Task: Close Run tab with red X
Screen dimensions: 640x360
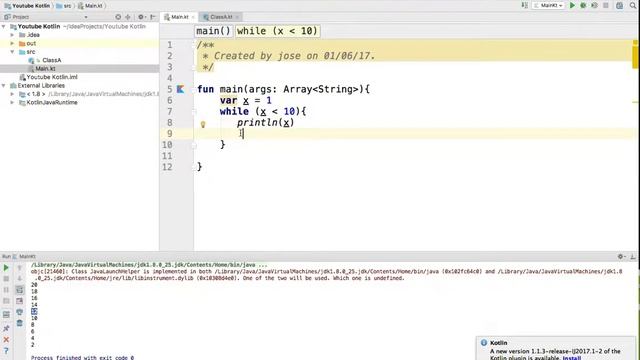Action: [x=6, y=340]
